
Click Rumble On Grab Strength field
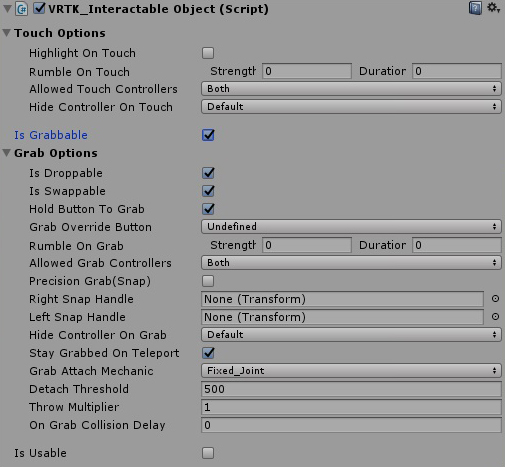pos(307,245)
